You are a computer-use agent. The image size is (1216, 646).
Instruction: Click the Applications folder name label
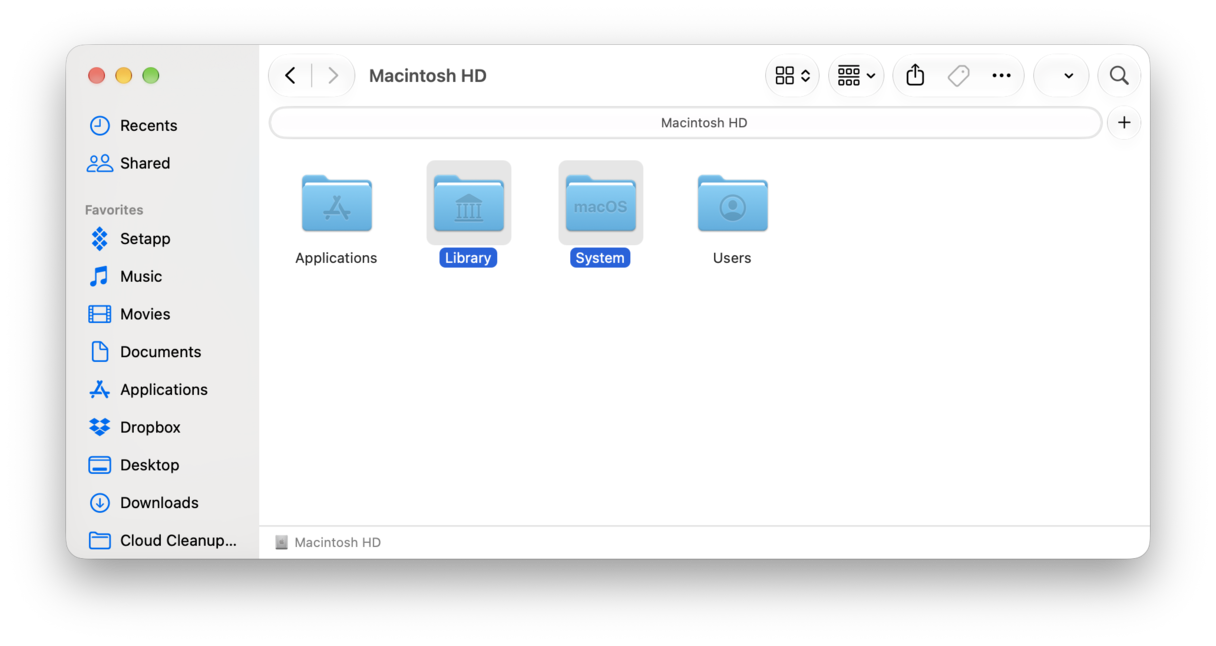pos(336,258)
